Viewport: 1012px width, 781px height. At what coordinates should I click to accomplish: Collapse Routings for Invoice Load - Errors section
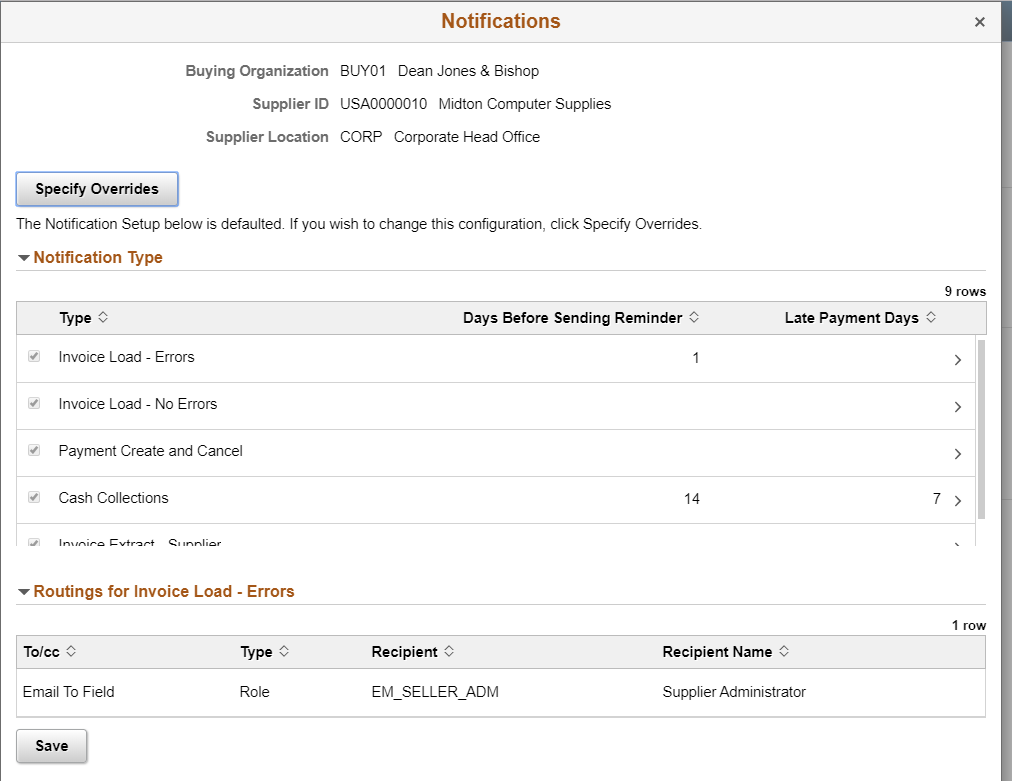24,592
